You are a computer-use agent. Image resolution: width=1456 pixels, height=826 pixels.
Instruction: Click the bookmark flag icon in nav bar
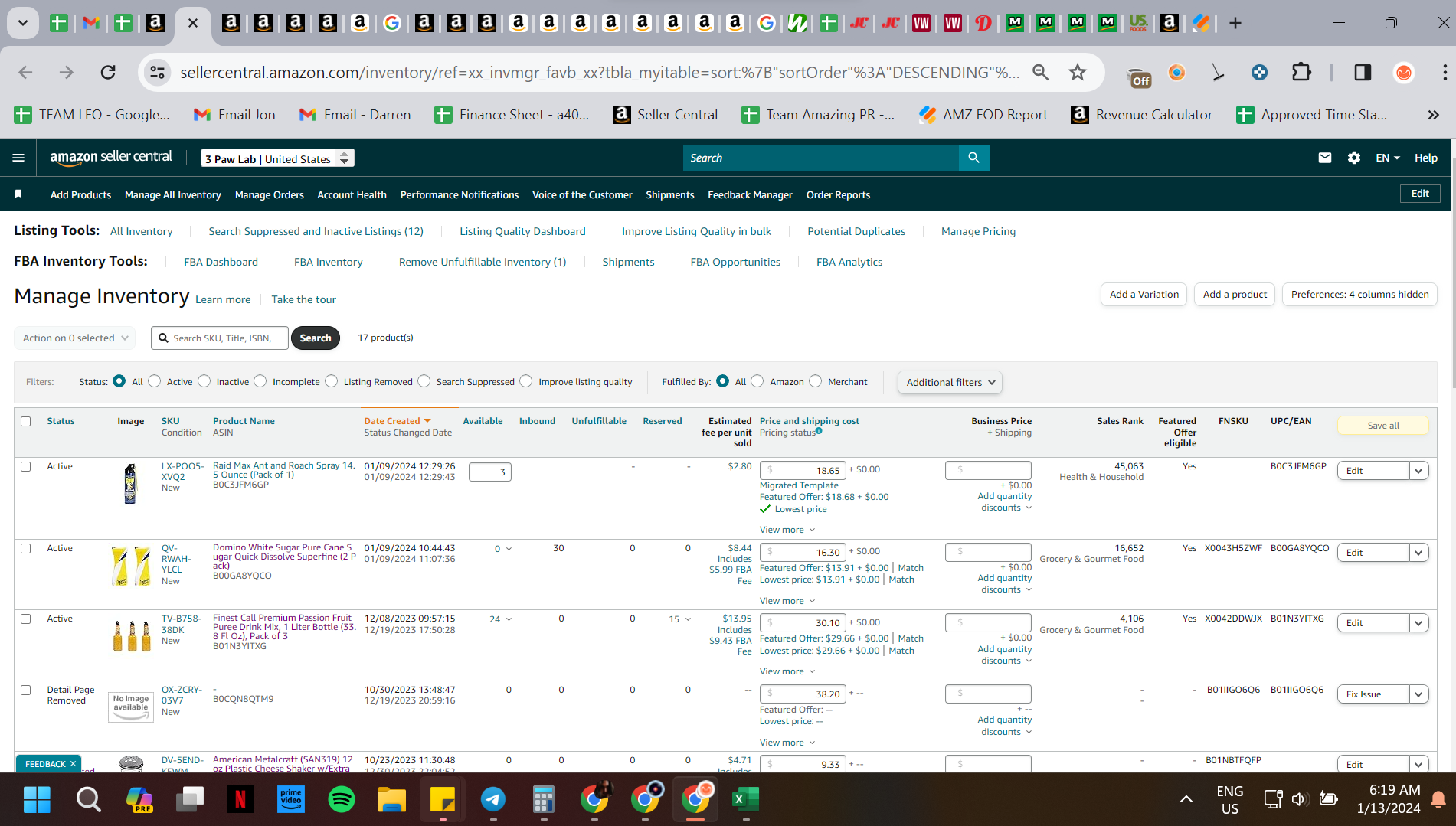(x=18, y=194)
